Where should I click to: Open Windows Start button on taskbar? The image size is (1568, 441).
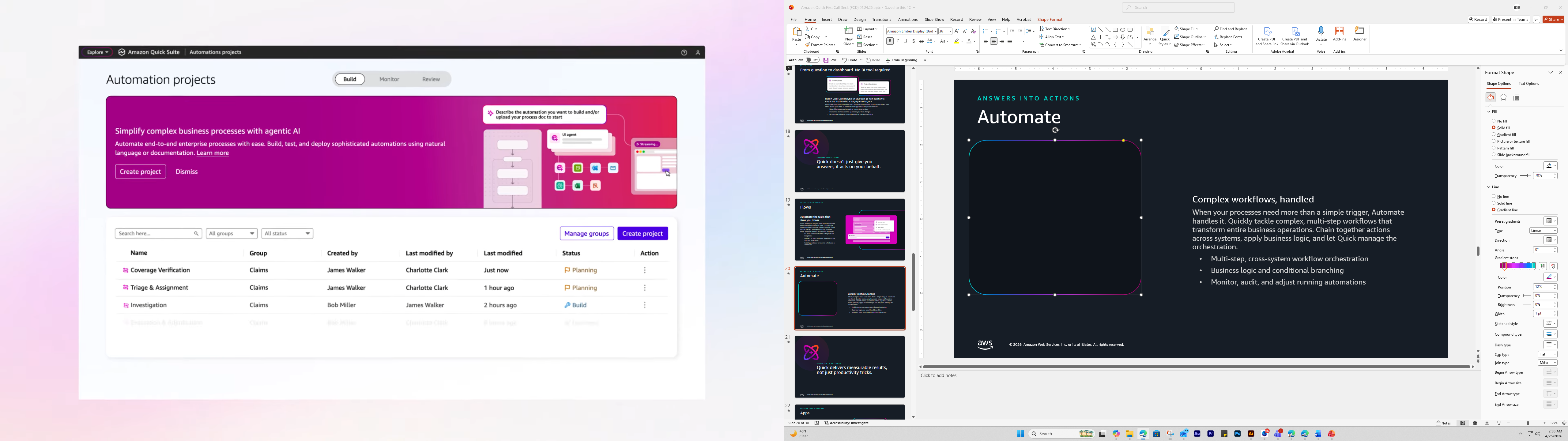tap(1020, 434)
